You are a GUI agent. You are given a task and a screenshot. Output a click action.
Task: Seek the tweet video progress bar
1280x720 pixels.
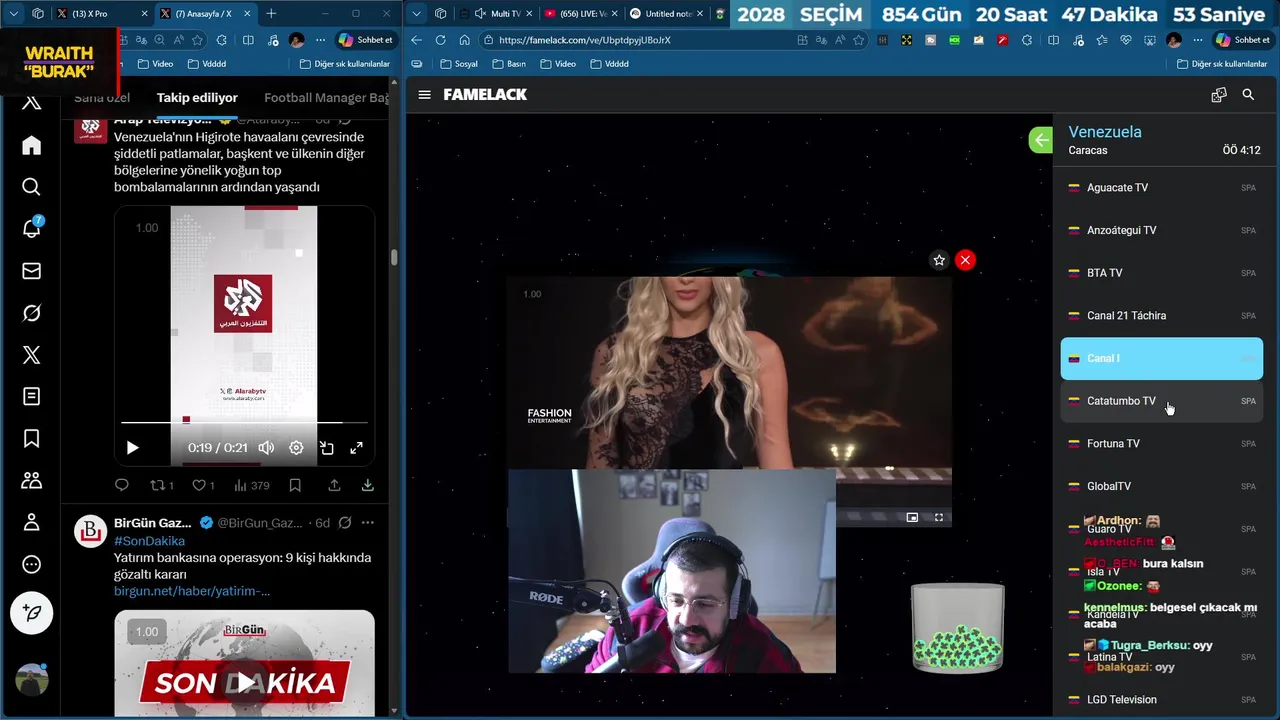coord(244,422)
